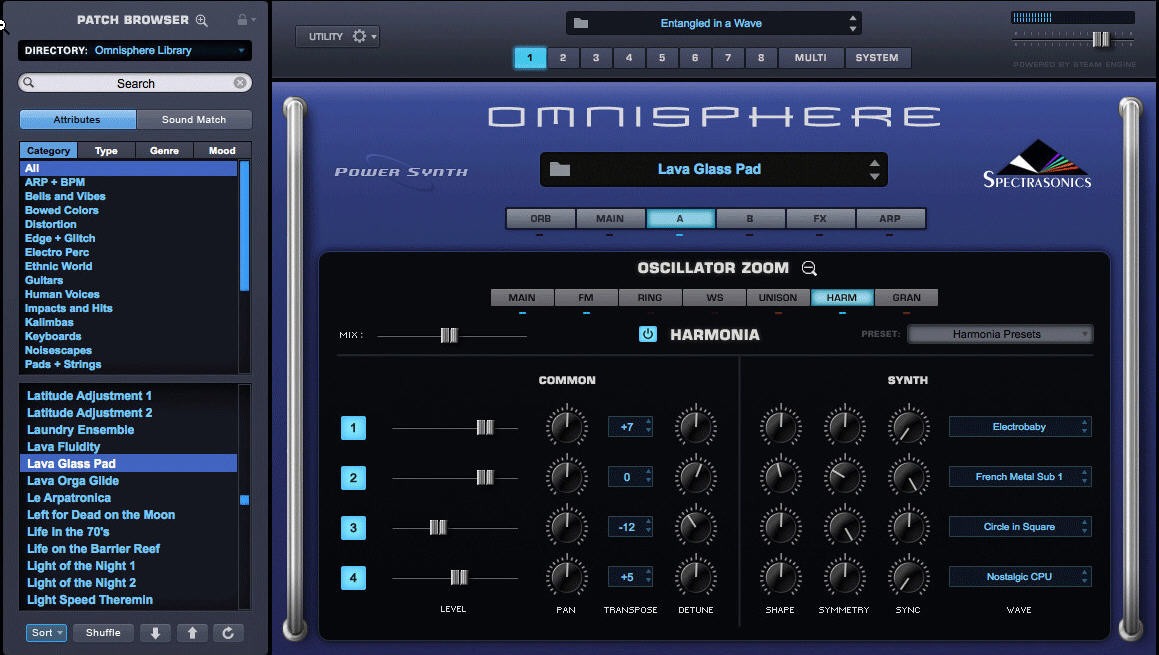
Task: Click the refresh browser icon
Action: coord(228,633)
